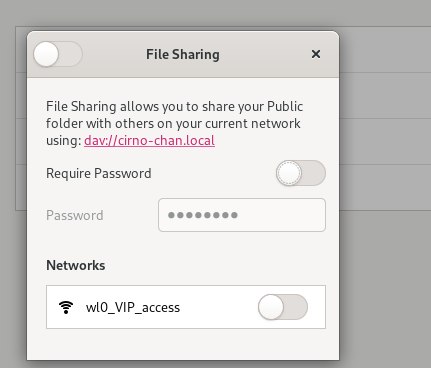
Task: Click the File Sharing description paragraph
Action: click(x=174, y=123)
